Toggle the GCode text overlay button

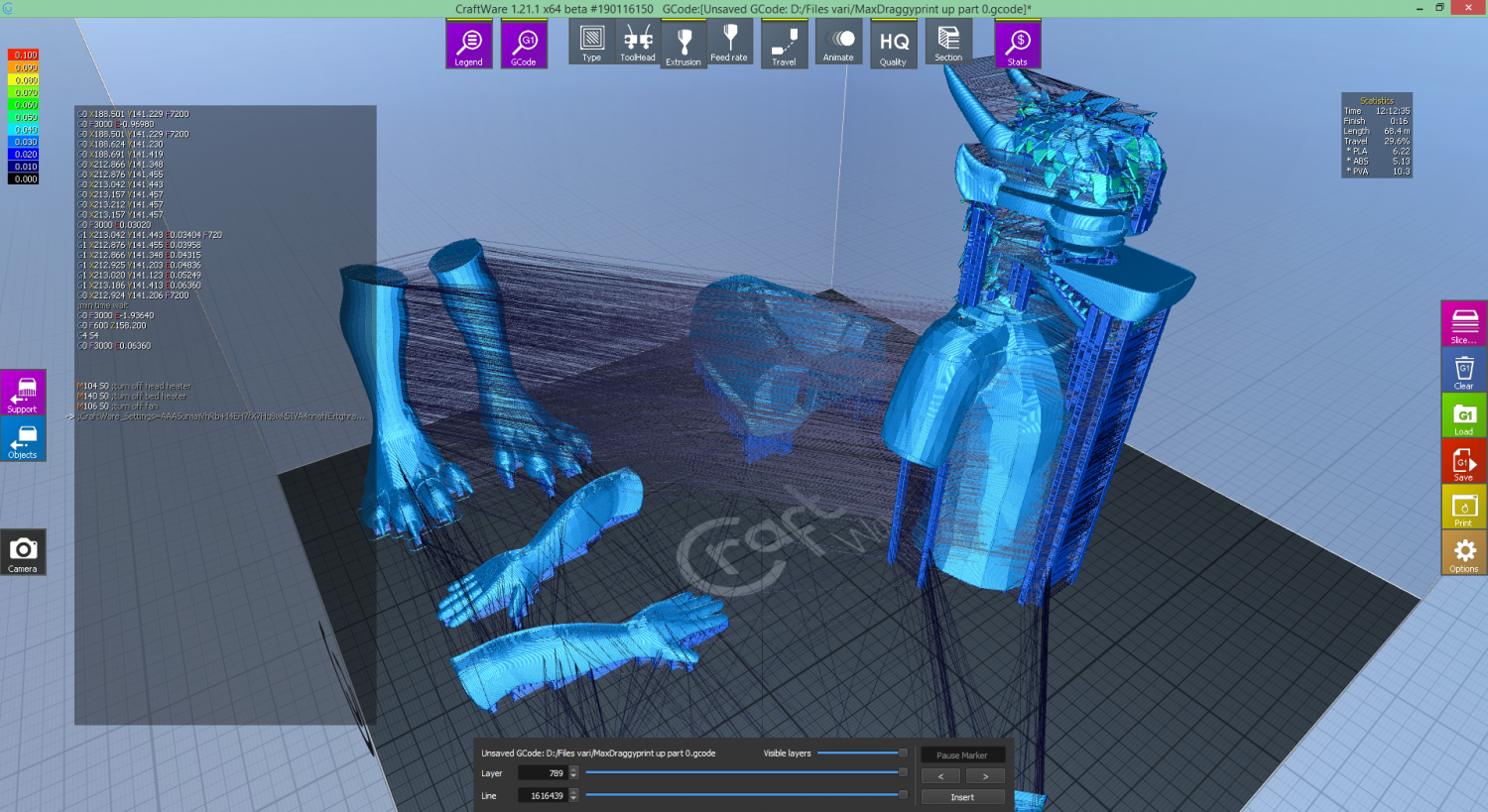524,45
